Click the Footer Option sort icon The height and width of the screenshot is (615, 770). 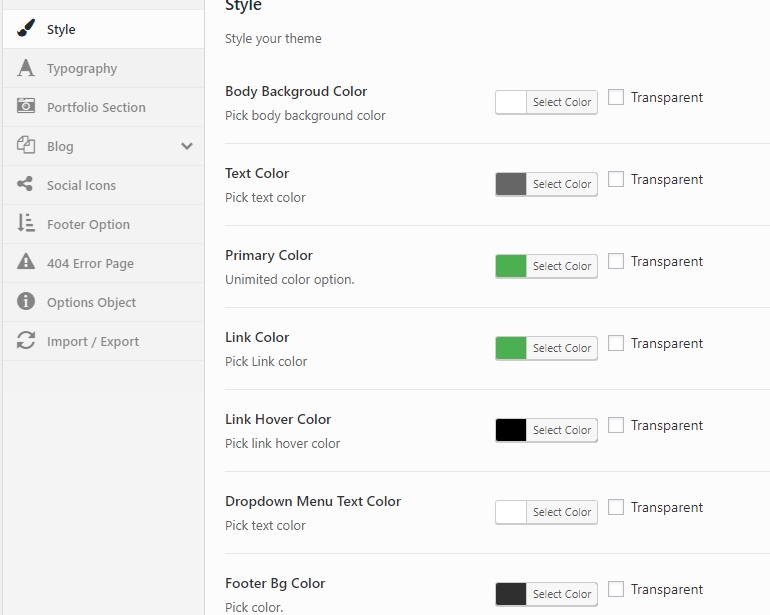click(x=26, y=223)
